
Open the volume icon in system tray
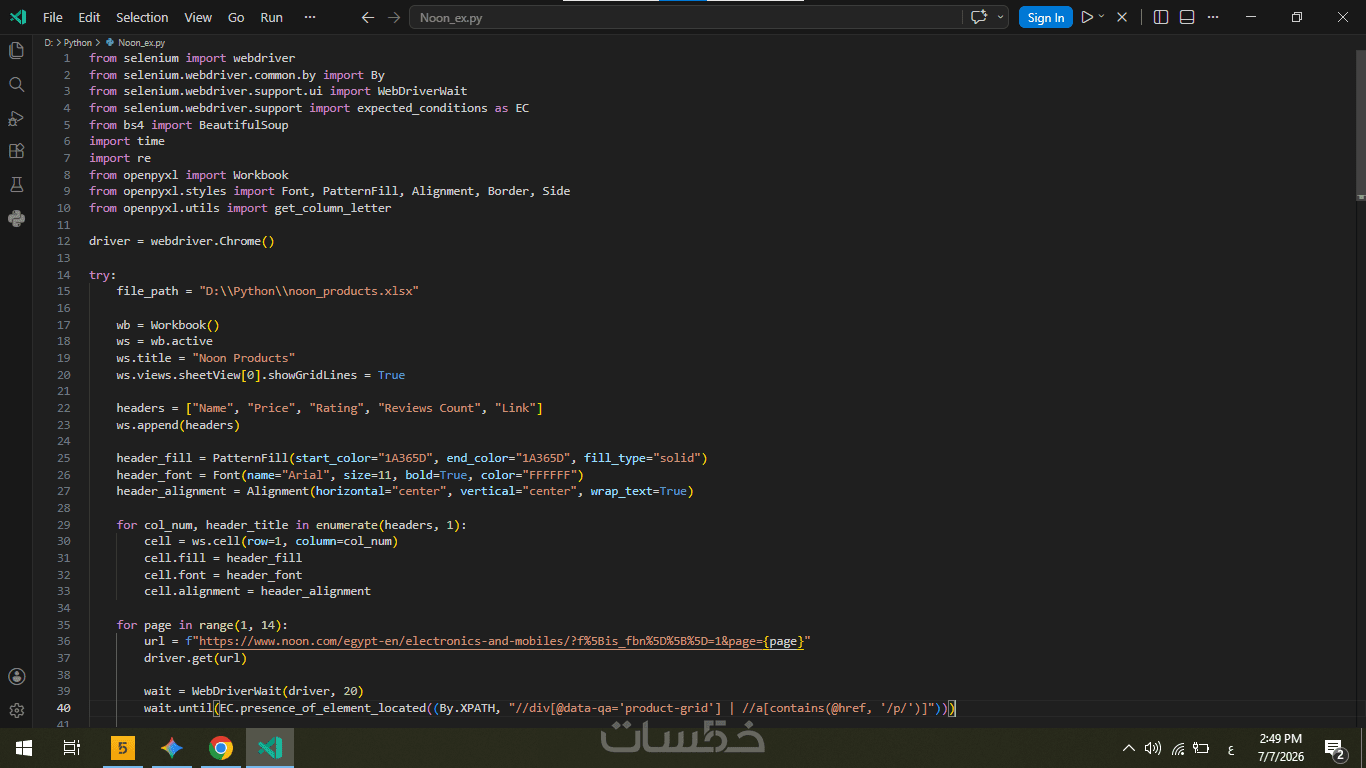tap(1153, 748)
